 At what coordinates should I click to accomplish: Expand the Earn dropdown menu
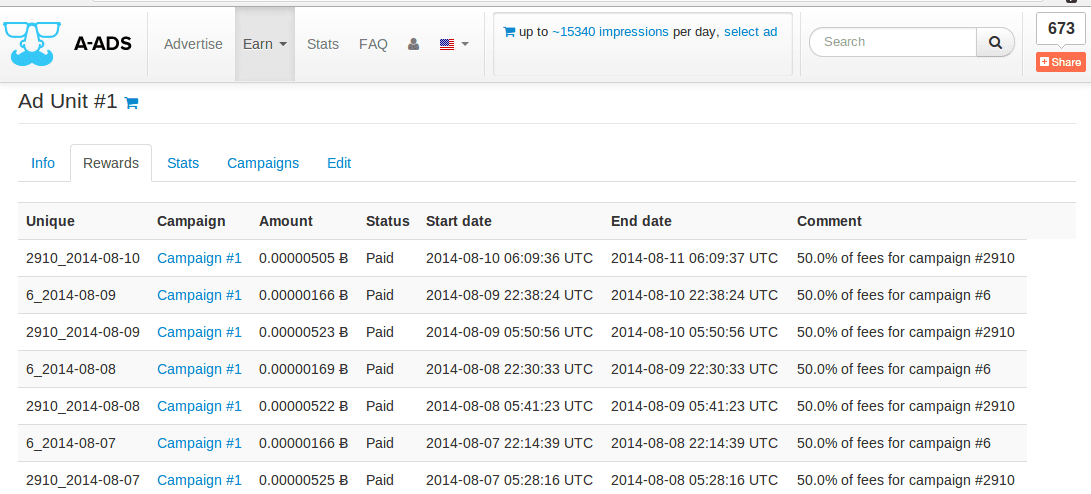click(265, 44)
